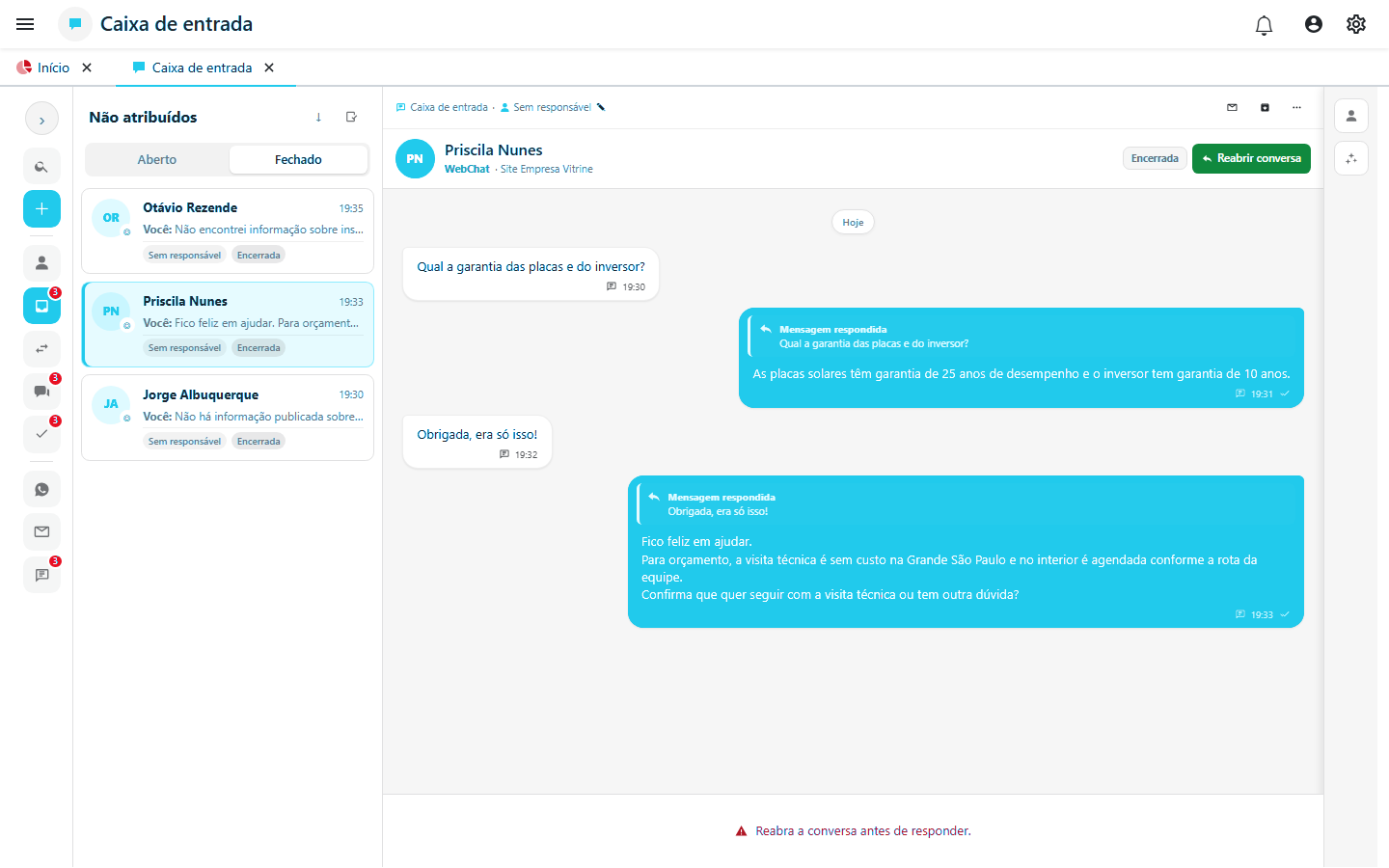The image size is (1389, 868).
Task: Open the hamburger main menu
Action: (x=25, y=24)
